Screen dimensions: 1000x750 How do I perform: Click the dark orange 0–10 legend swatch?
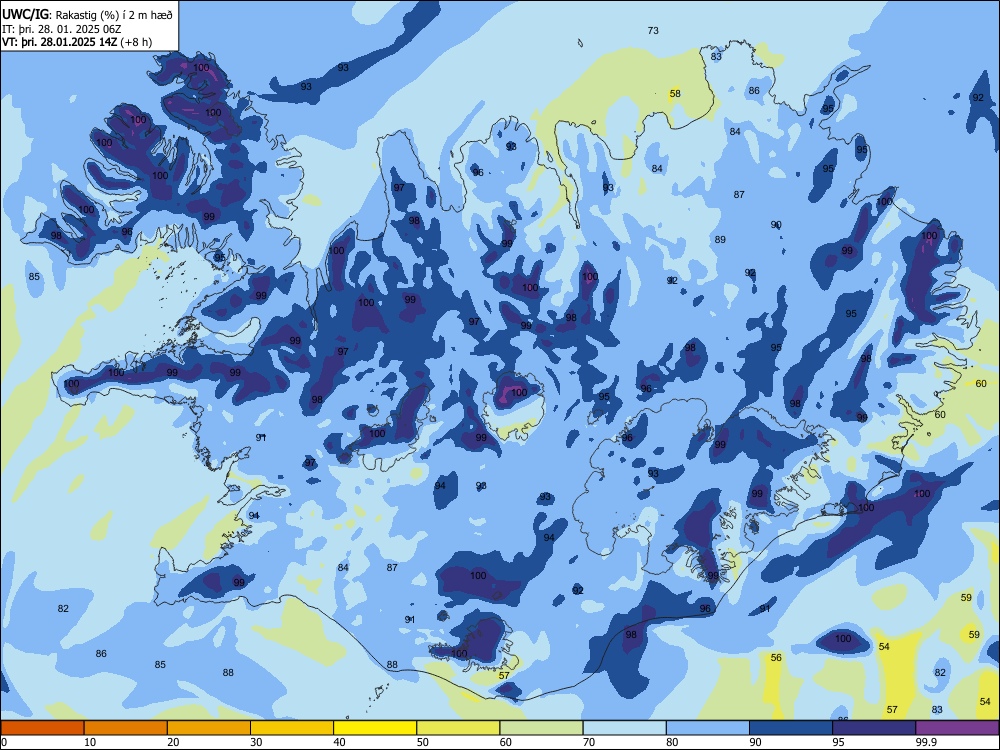pyautogui.click(x=42, y=728)
